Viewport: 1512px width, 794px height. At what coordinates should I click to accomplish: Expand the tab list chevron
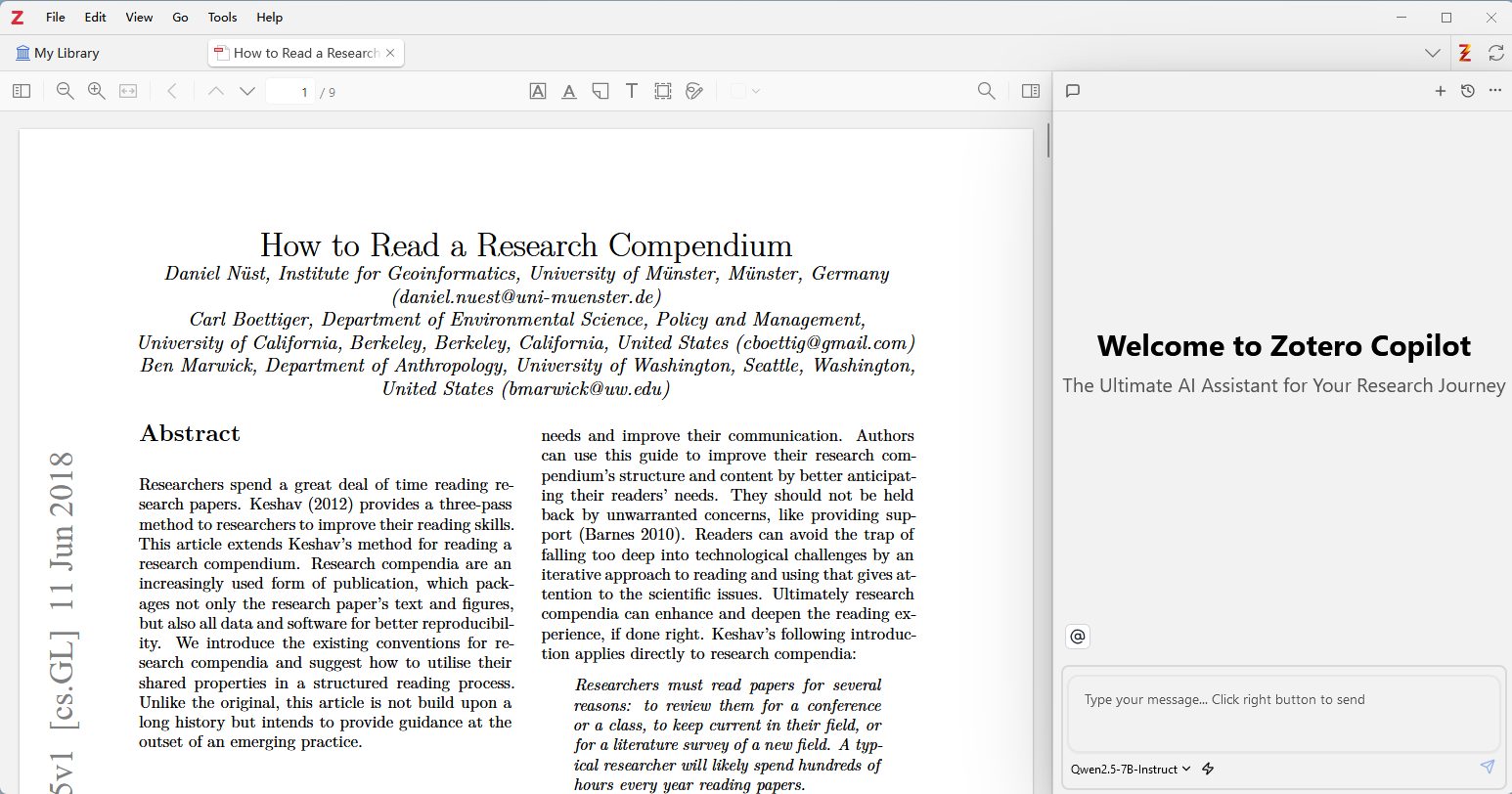(1432, 54)
